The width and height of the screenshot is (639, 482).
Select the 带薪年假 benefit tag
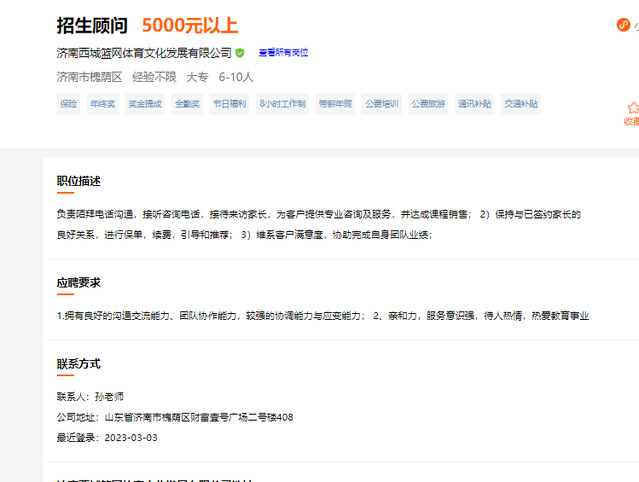pyautogui.click(x=335, y=103)
